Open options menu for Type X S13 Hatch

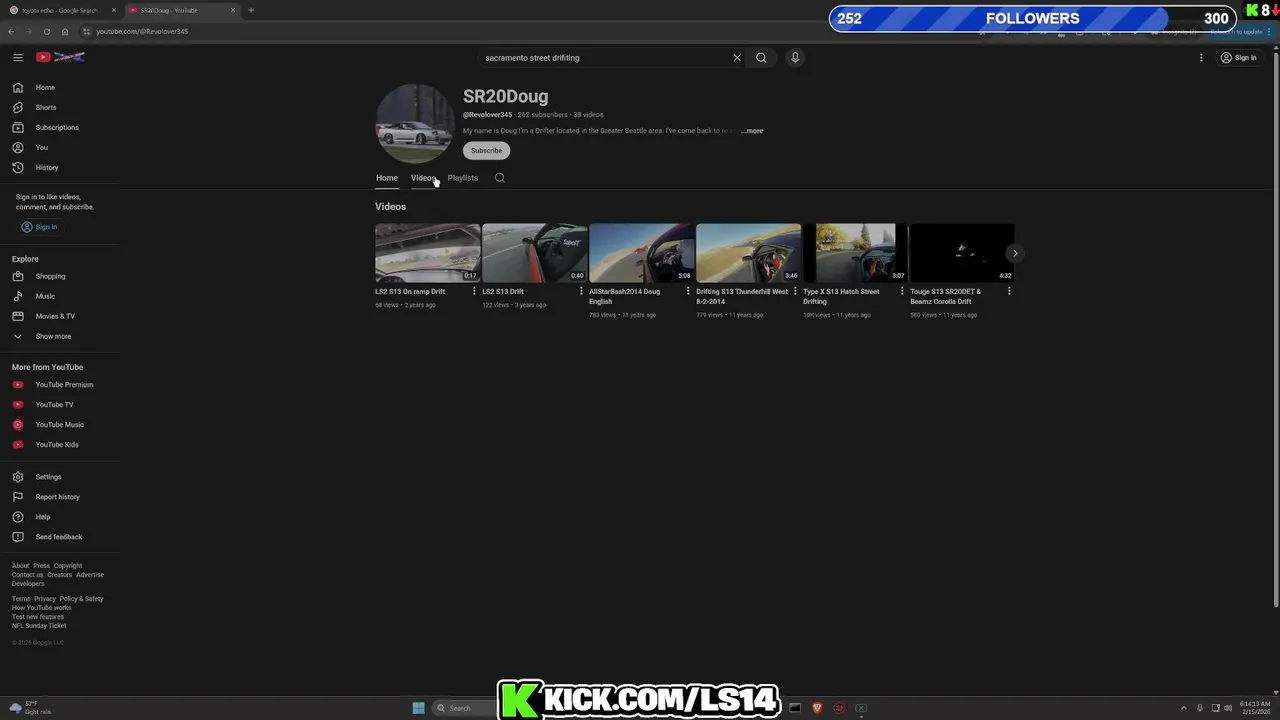pos(902,291)
